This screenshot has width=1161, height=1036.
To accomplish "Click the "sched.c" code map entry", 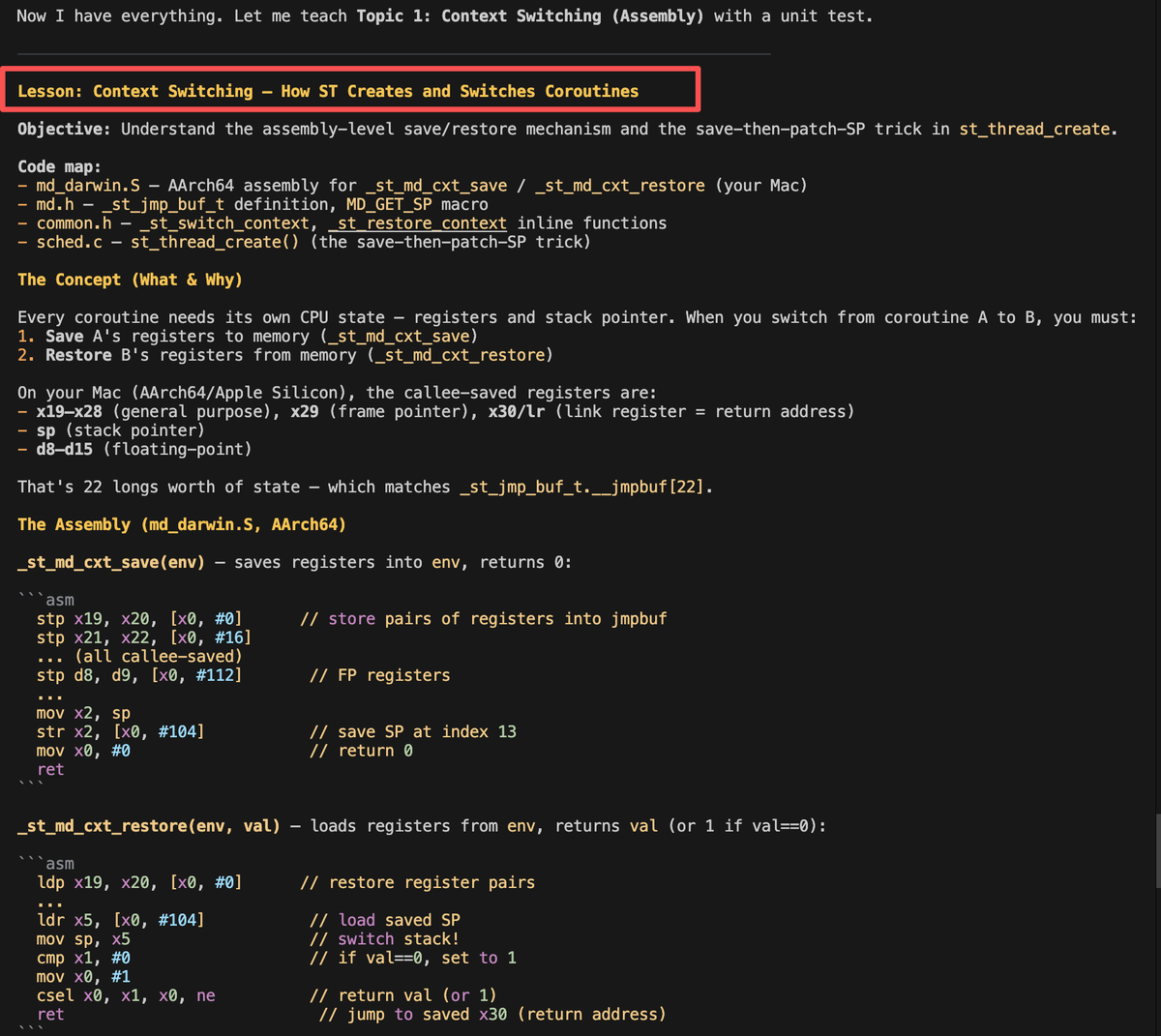I will pos(69,242).
